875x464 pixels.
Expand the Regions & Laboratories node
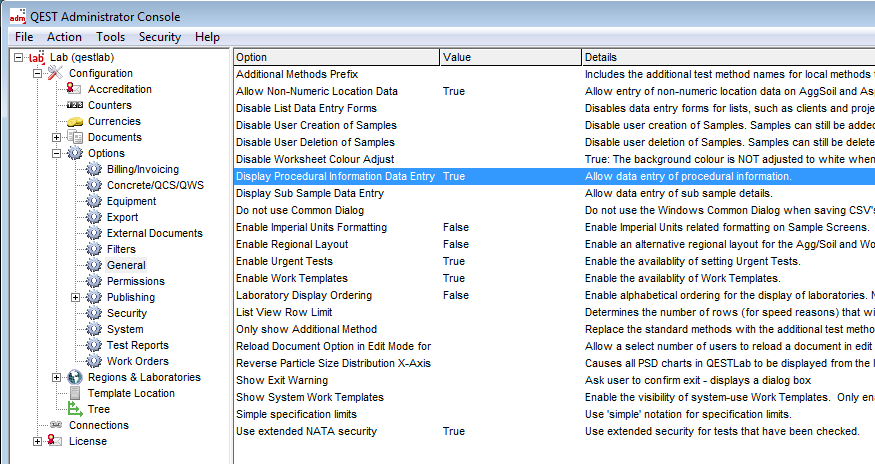57,378
